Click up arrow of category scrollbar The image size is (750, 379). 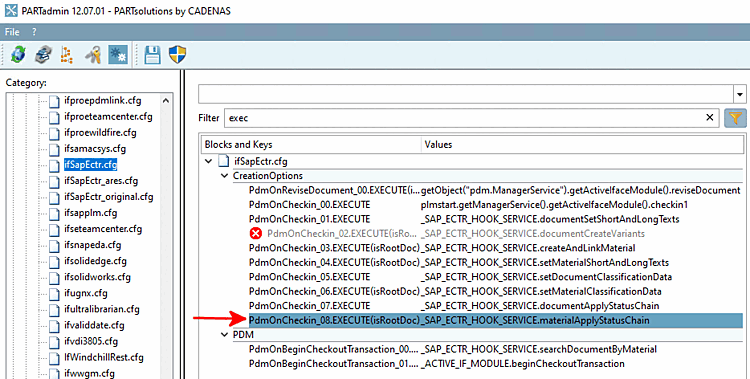click(165, 100)
